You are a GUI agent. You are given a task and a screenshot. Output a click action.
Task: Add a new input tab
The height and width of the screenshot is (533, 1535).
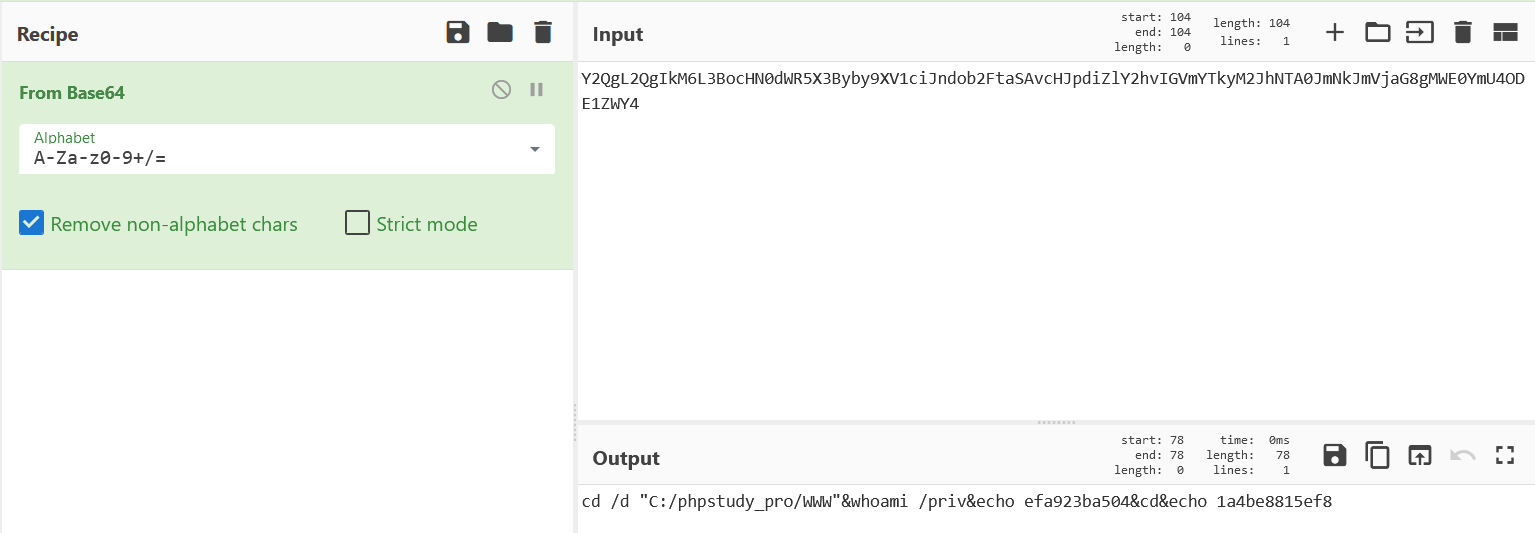pos(1335,32)
